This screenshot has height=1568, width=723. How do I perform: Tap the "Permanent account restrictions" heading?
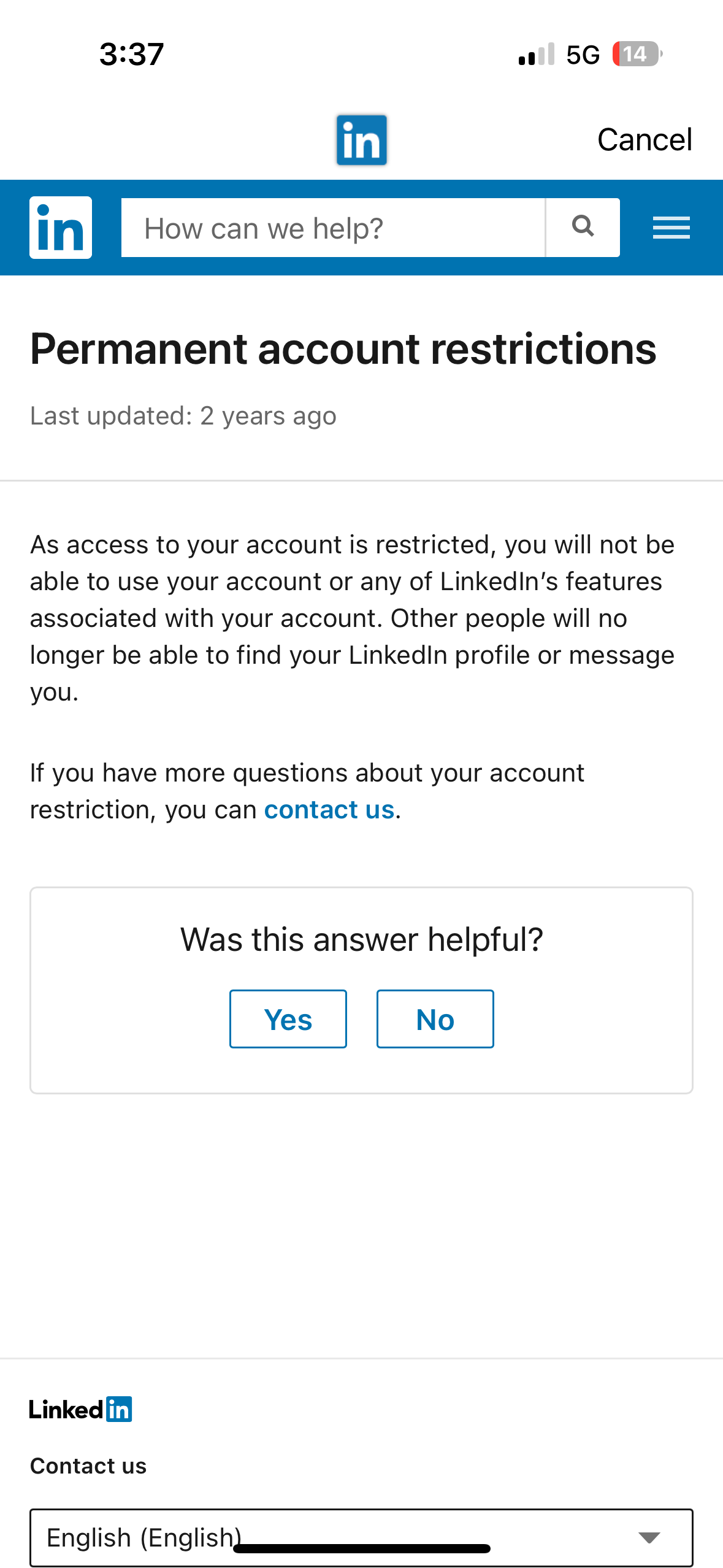click(343, 349)
